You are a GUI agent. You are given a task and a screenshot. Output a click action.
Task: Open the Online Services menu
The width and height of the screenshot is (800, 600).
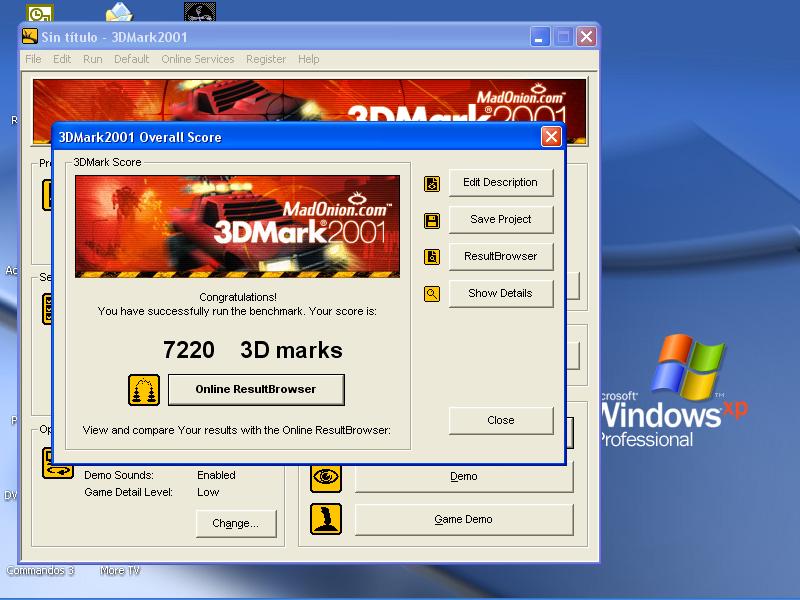pos(198,59)
